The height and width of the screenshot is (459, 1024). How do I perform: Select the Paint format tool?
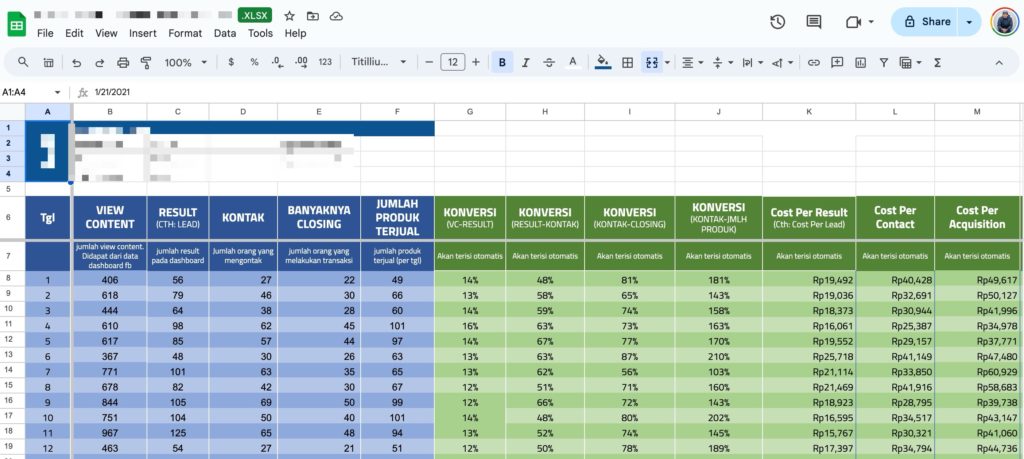click(146, 62)
